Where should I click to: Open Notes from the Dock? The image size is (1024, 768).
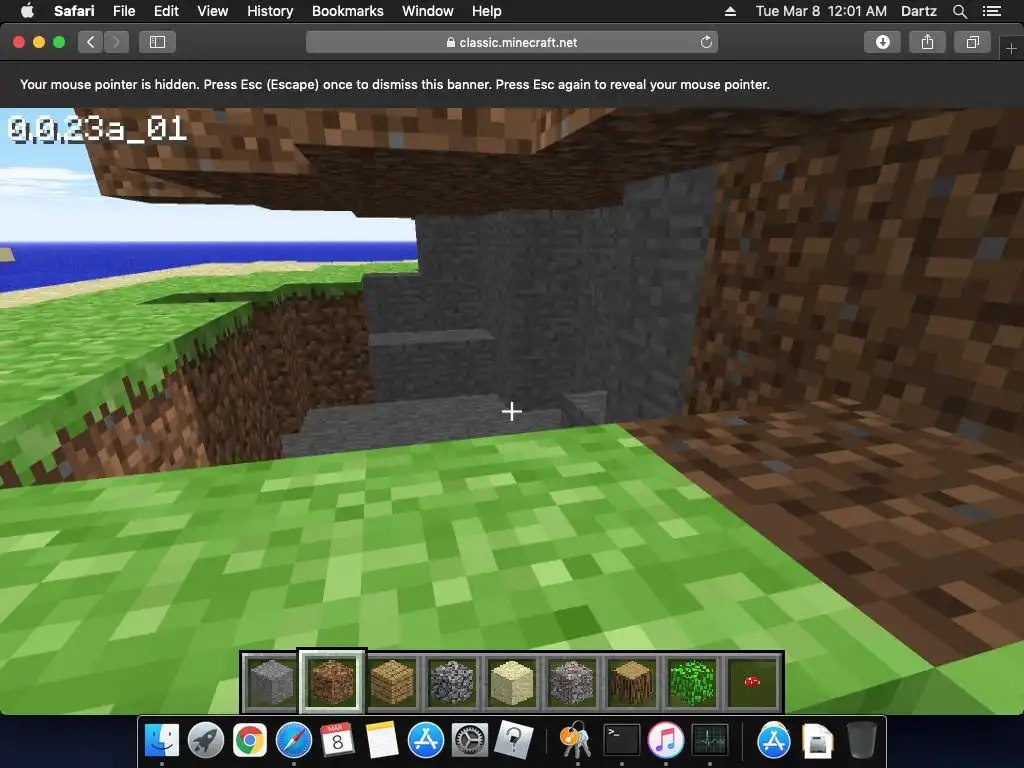click(x=382, y=741)
